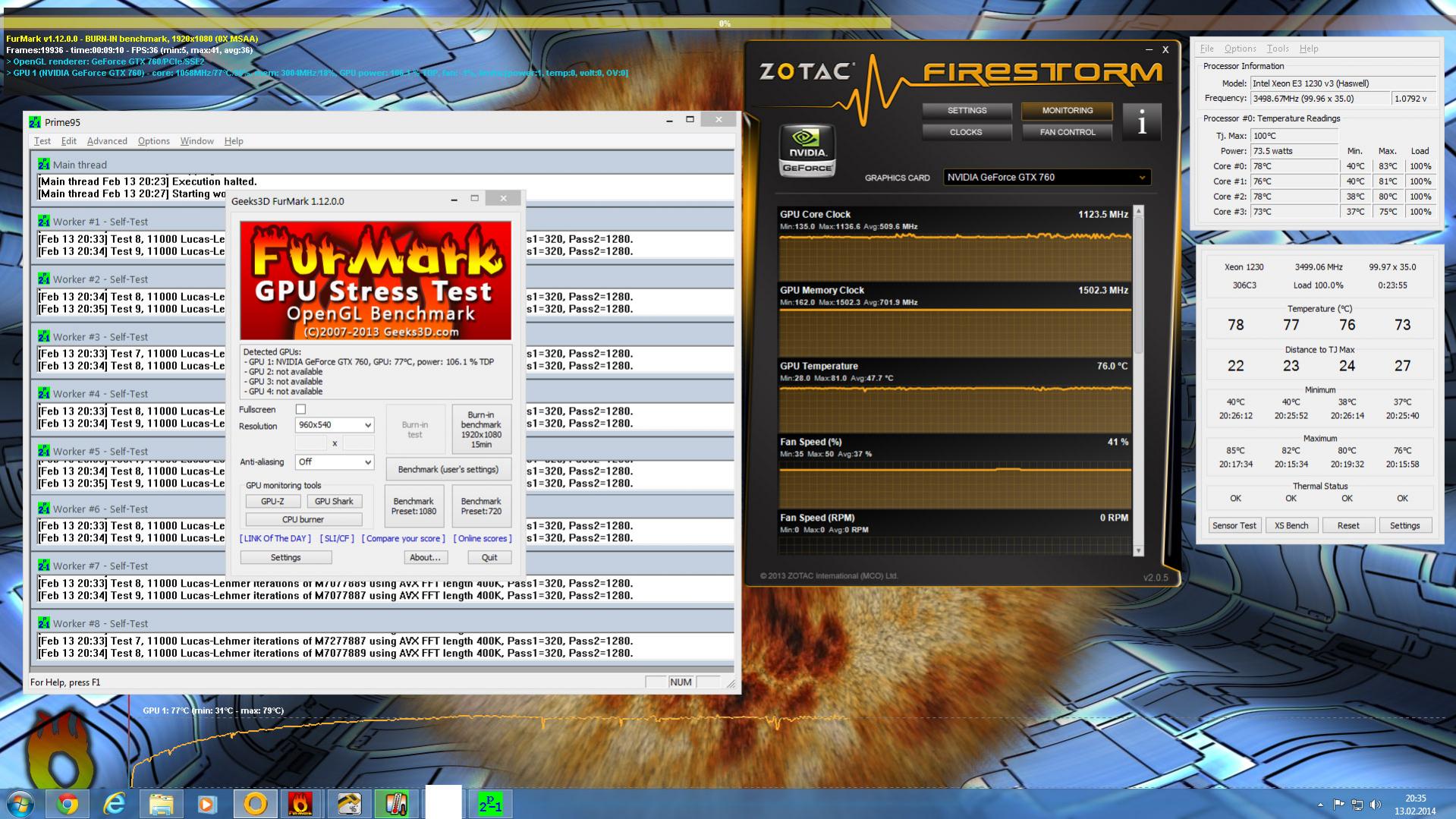Click the Sensor Test button

coord(1234,525)
